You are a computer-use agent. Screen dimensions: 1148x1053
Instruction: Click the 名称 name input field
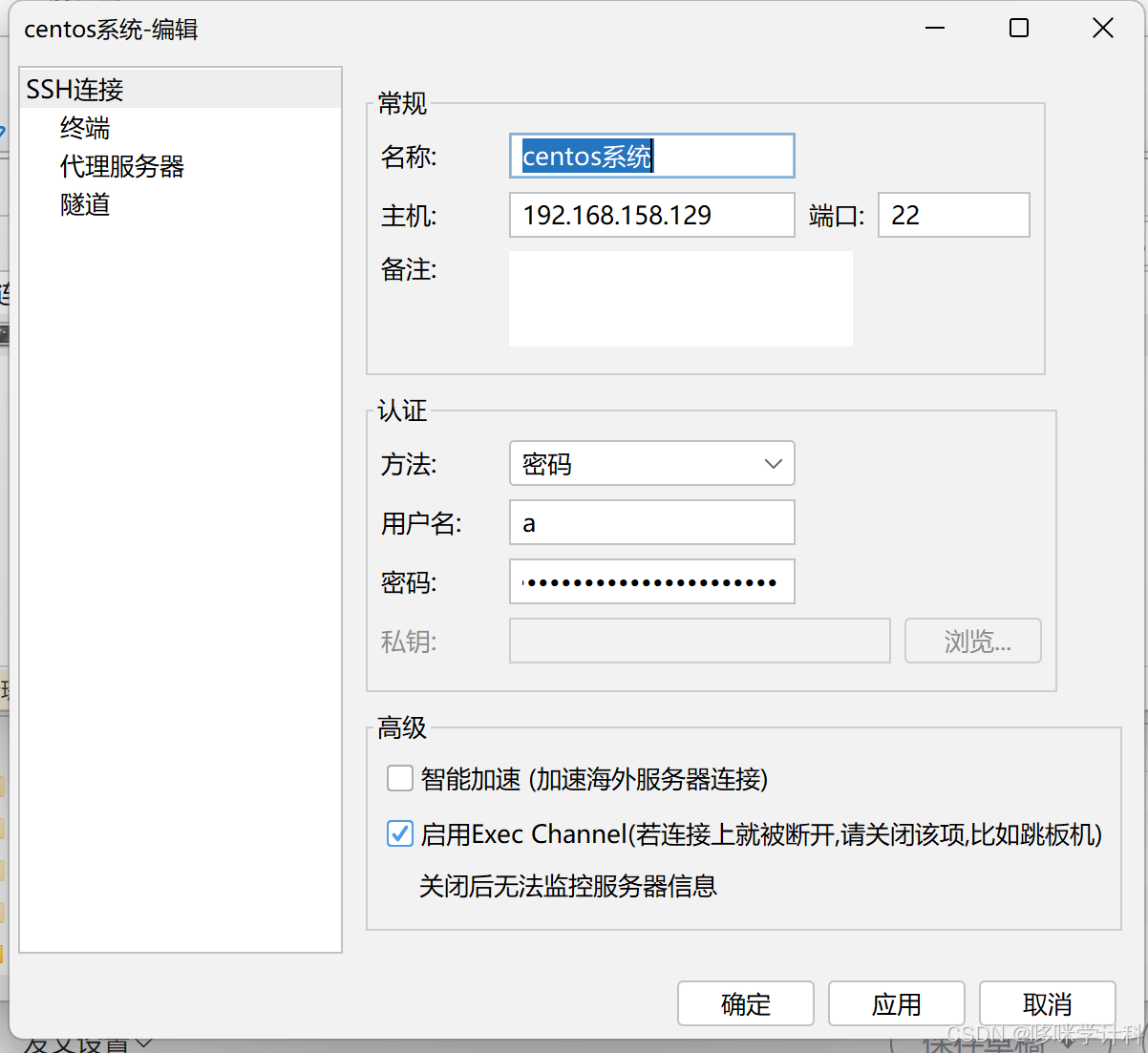coord(652,156)
